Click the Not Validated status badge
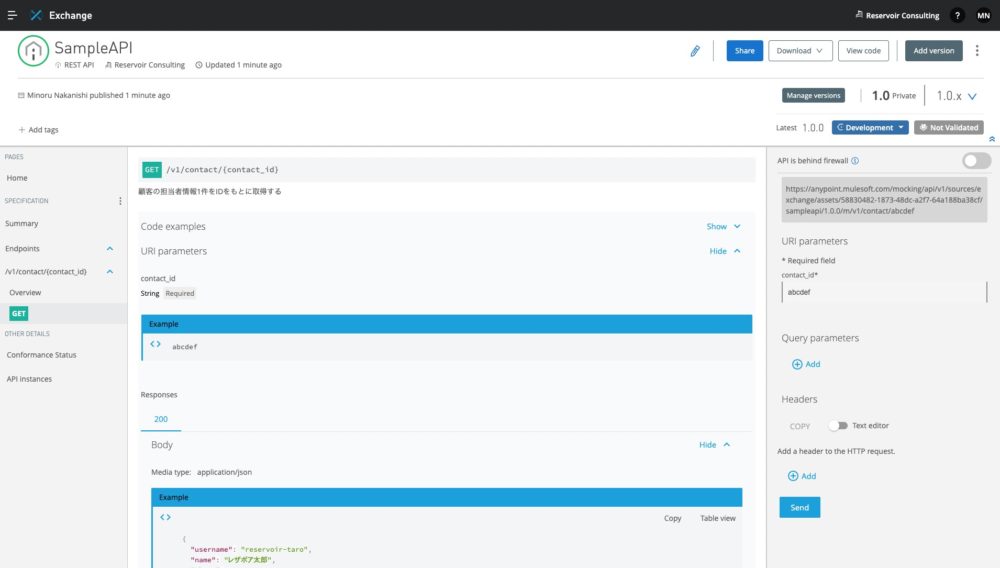Image resolution: width=1000 pixels, height=568 pixels. pos(949,127)
